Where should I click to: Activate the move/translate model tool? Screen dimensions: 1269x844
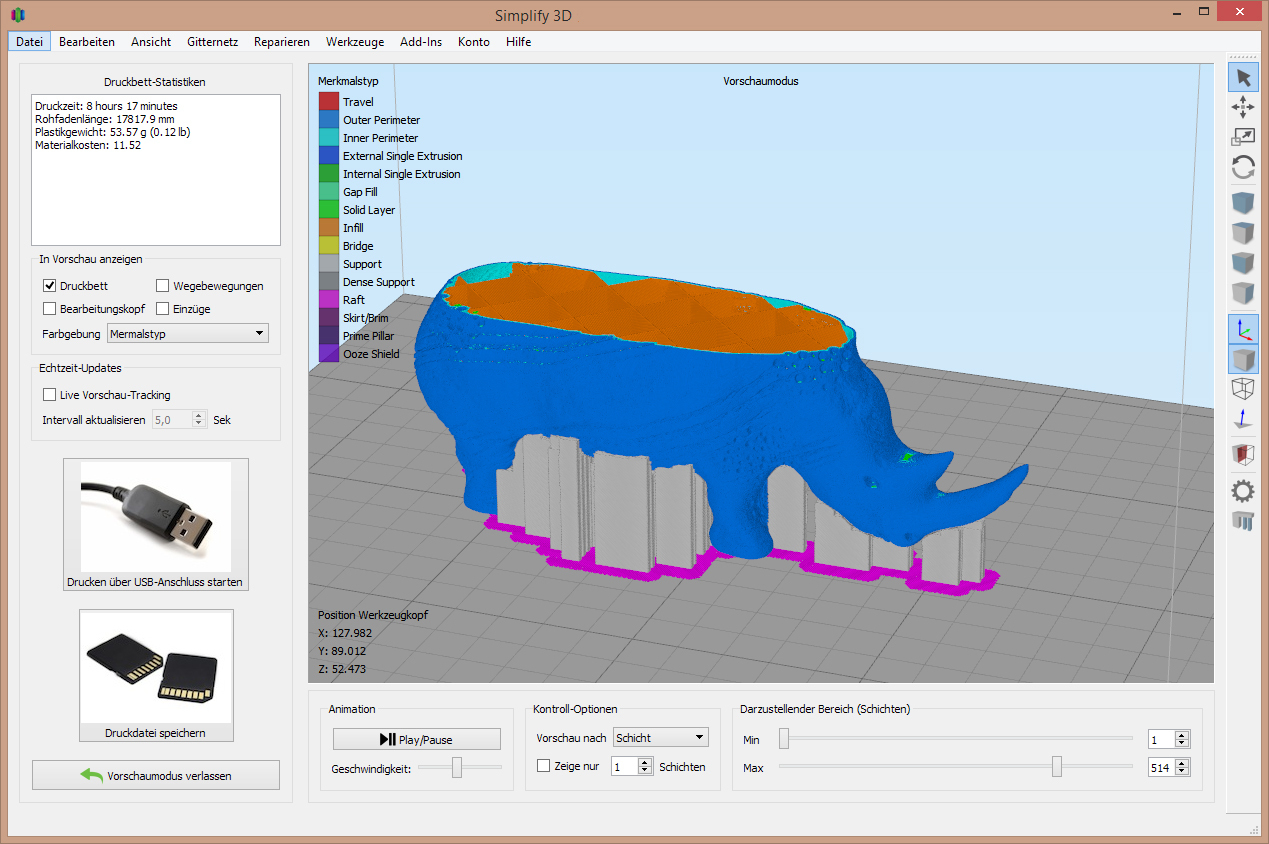[x=1243, y=106]
